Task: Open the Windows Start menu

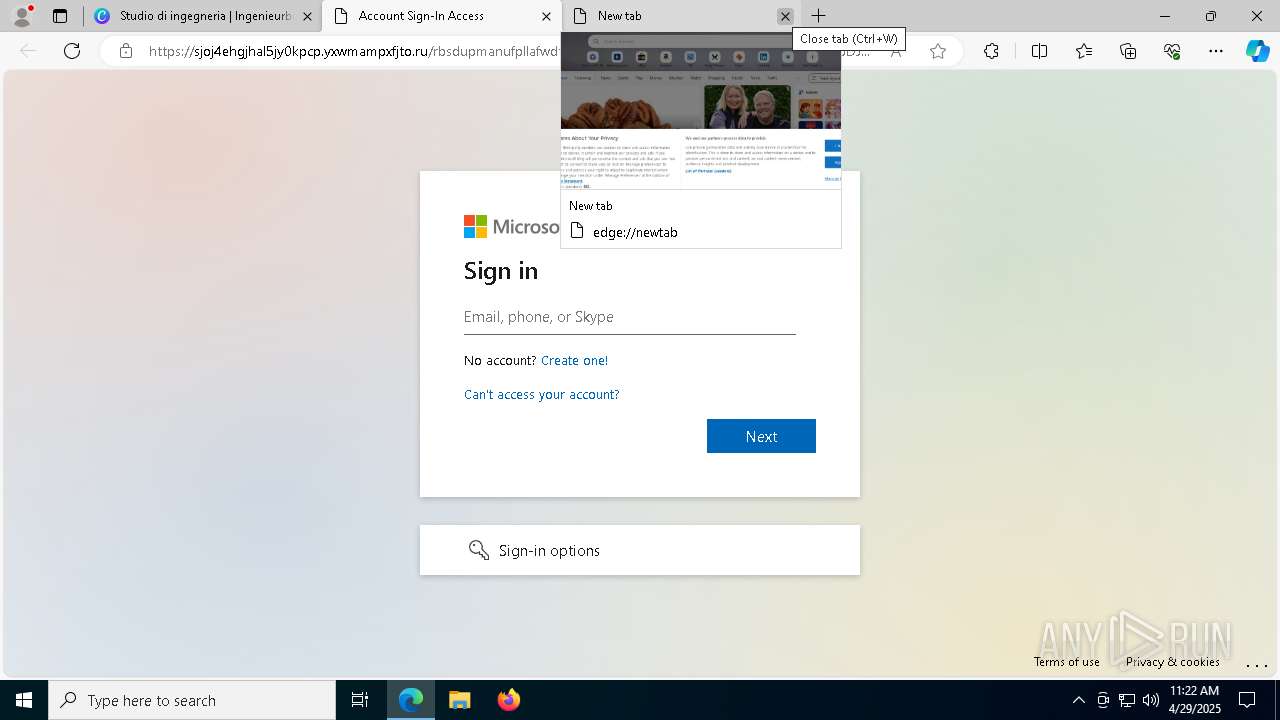Action: tap(24, 700)
